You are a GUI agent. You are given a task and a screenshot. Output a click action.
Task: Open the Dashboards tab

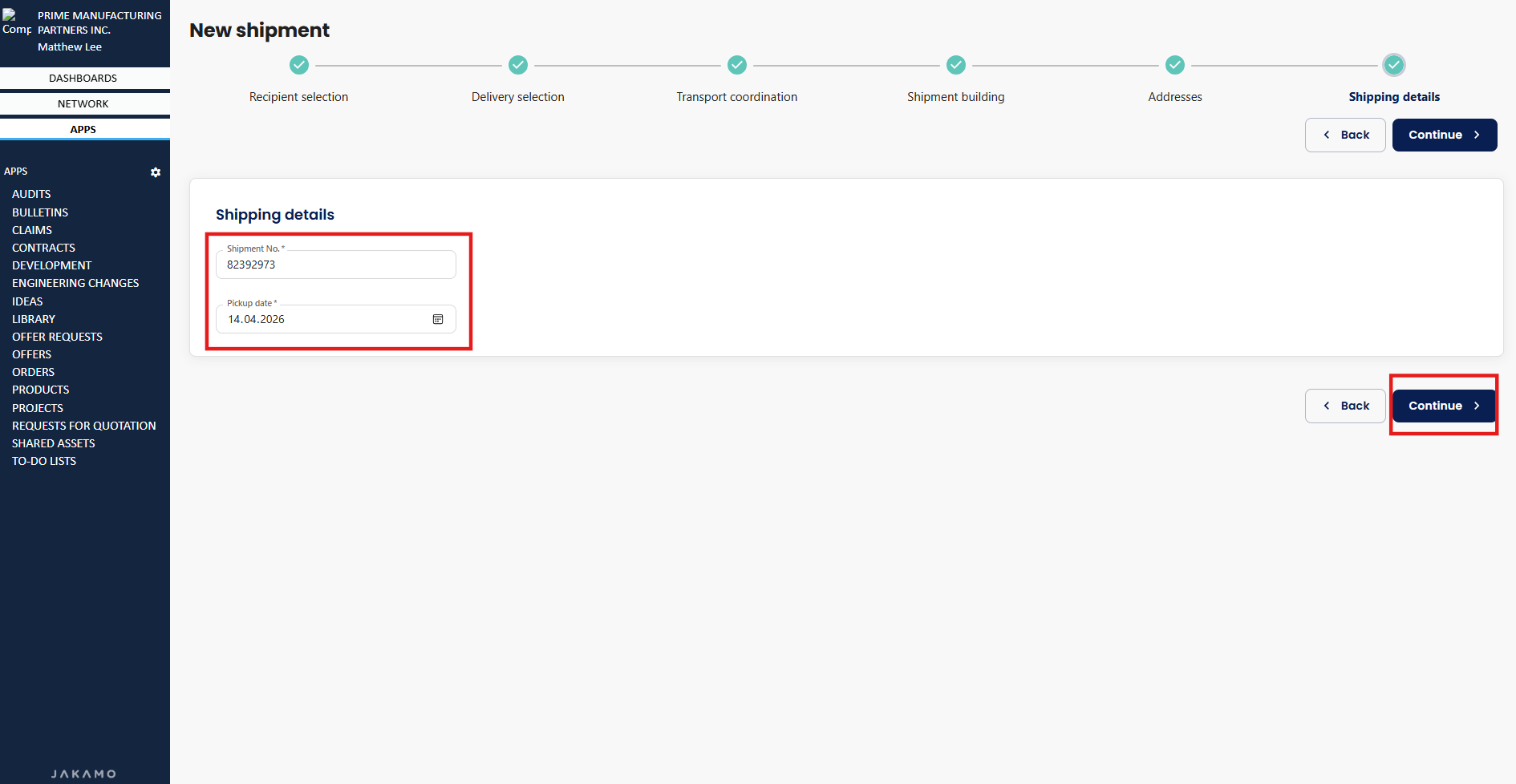coord(83,78)
